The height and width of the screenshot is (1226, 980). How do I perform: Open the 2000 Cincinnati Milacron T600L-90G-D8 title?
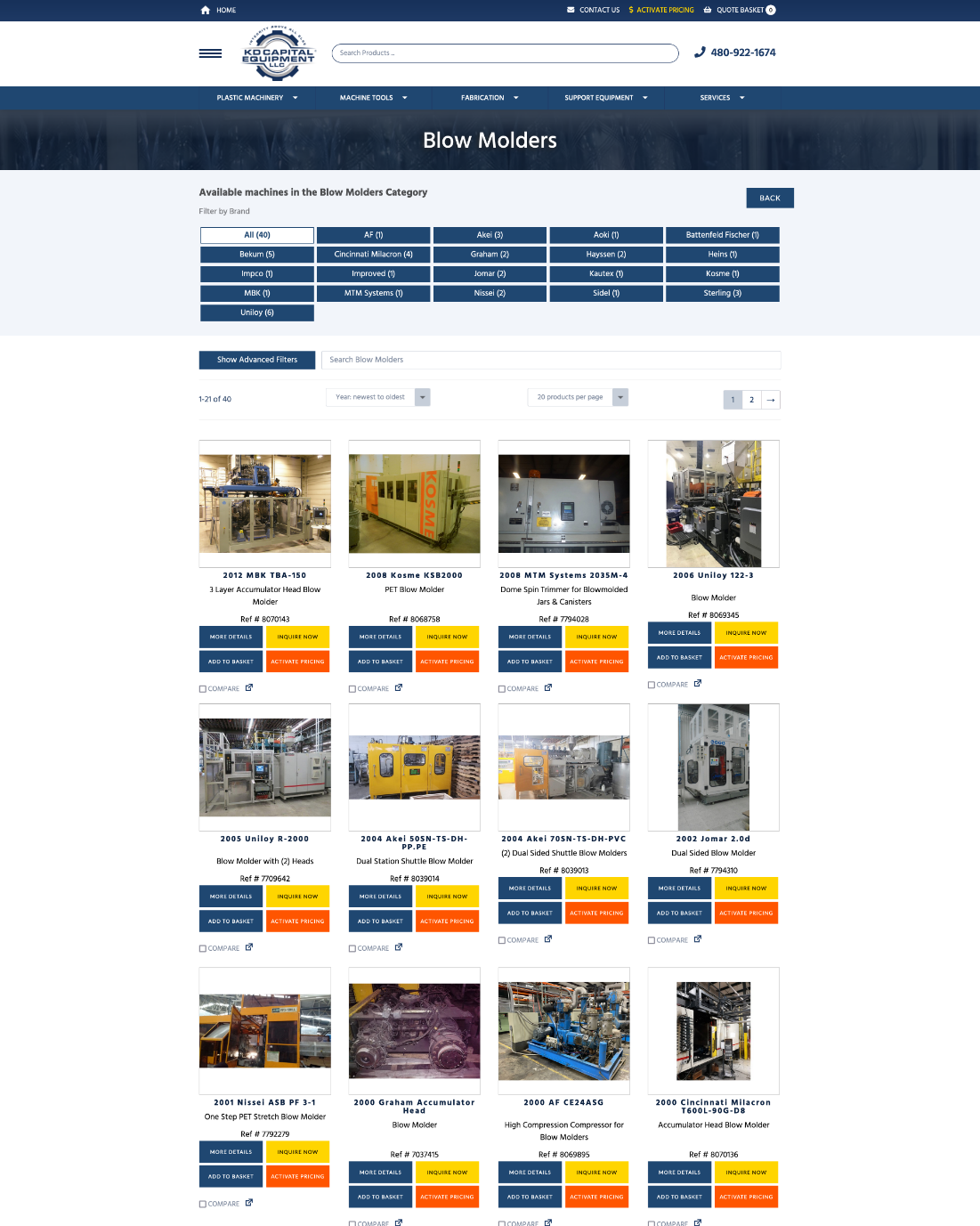tap(714, 1107)
